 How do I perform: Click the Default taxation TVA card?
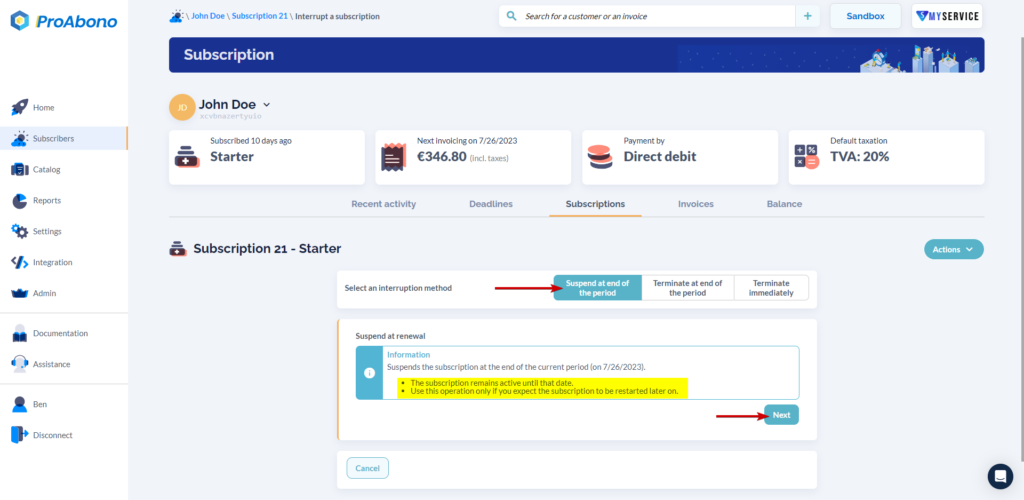886,157
